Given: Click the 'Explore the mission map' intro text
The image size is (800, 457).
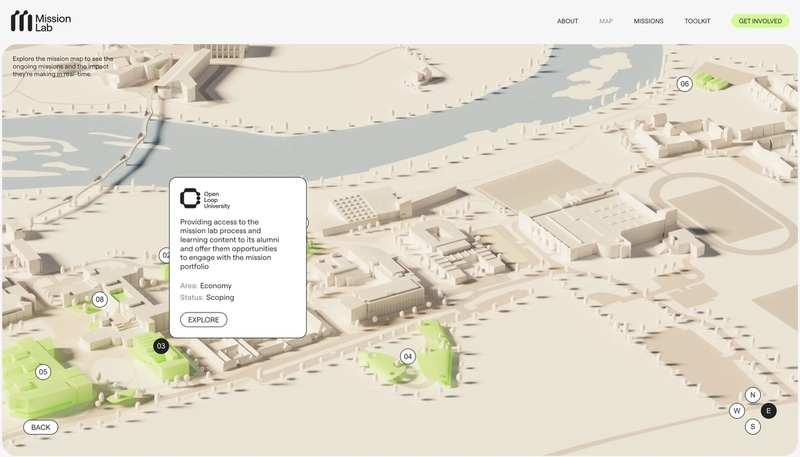Looking at the screenshot, I should point(63,66).
